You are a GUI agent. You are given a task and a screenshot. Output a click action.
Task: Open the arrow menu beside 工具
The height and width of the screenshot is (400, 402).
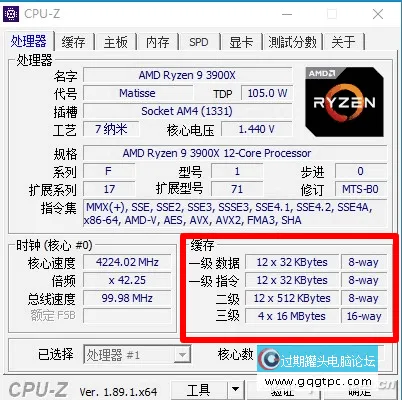pos(236,389)
